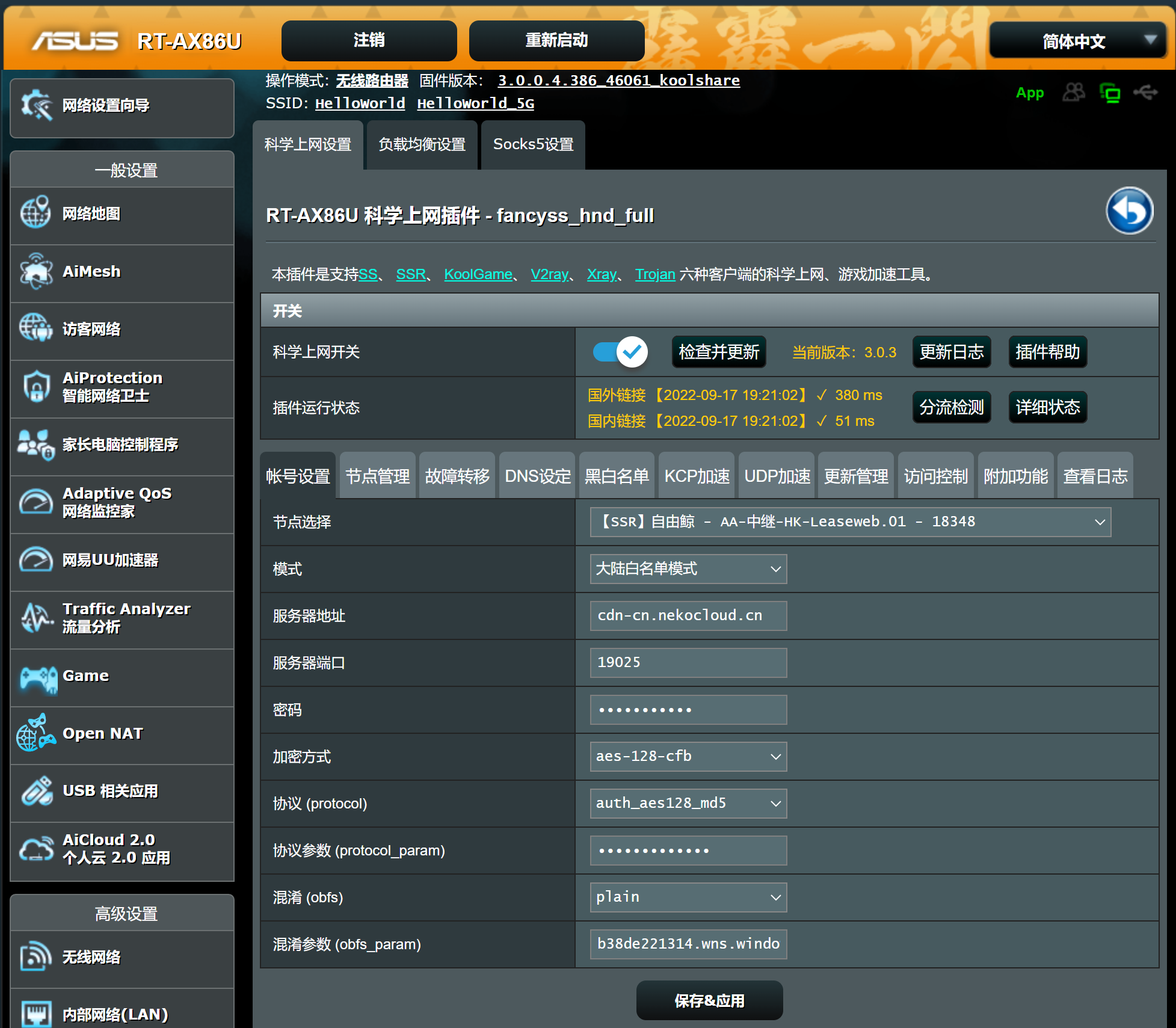The image size is (1176, 1028).
Task: Open 更新日志 changelog button
Action: point(952,352)
